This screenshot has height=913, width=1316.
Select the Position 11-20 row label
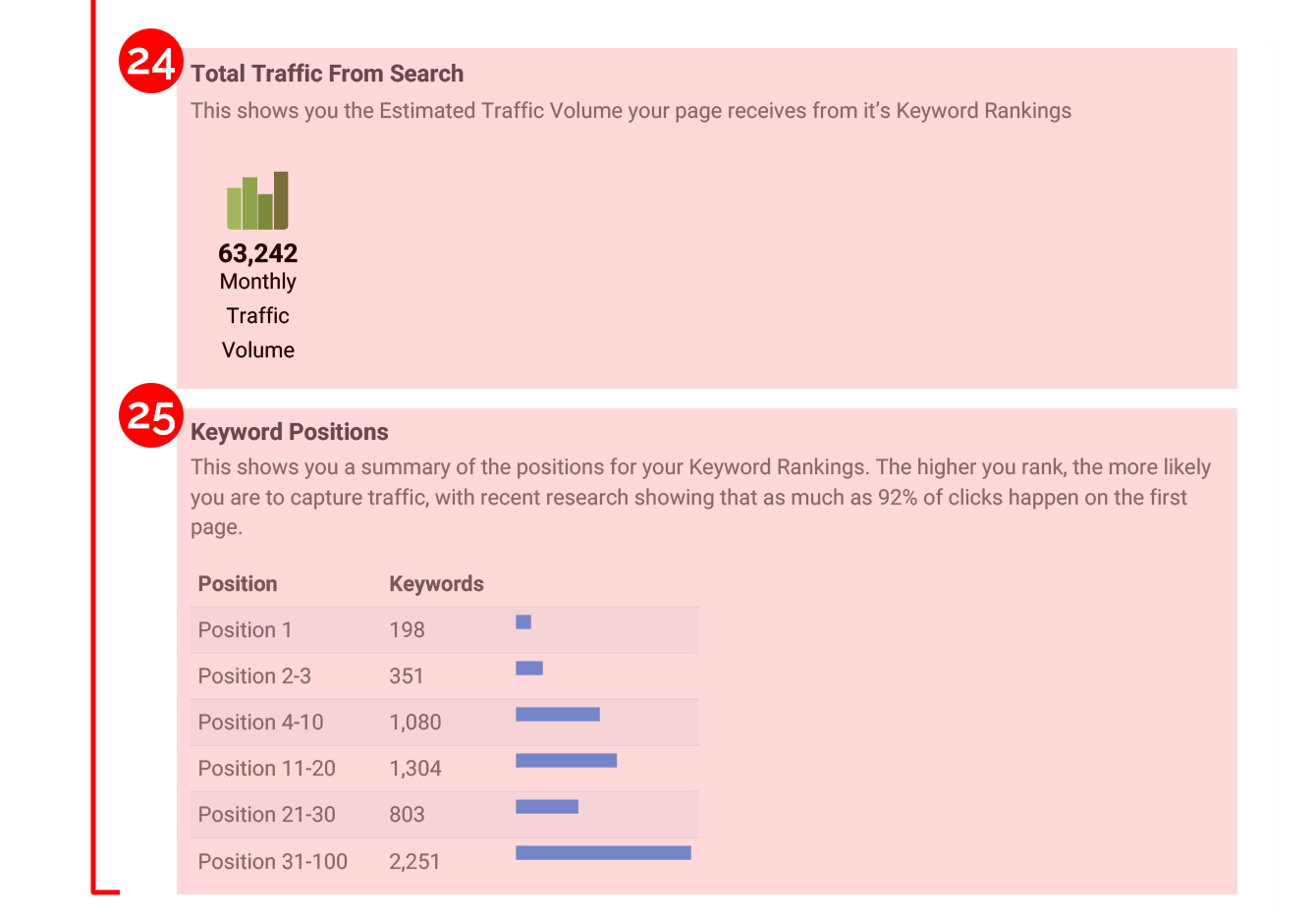[267, 769]
